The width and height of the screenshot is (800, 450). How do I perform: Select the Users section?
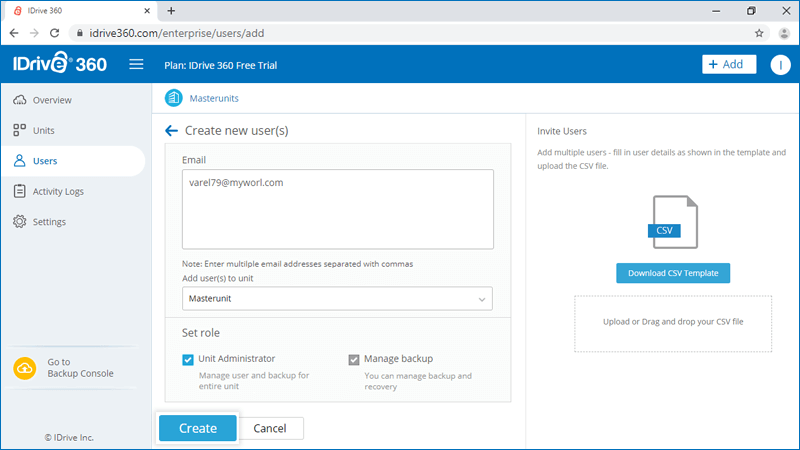[x=73, y=161]
